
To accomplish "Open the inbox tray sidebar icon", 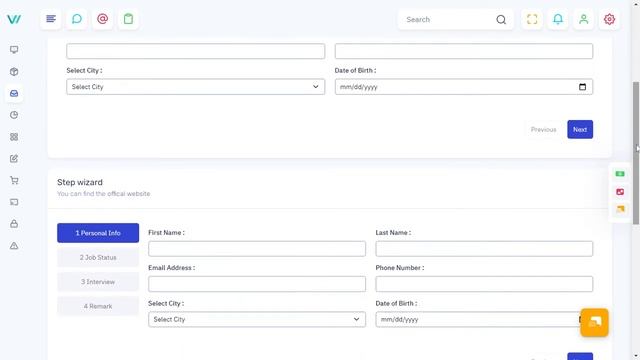I will (14, 93).
